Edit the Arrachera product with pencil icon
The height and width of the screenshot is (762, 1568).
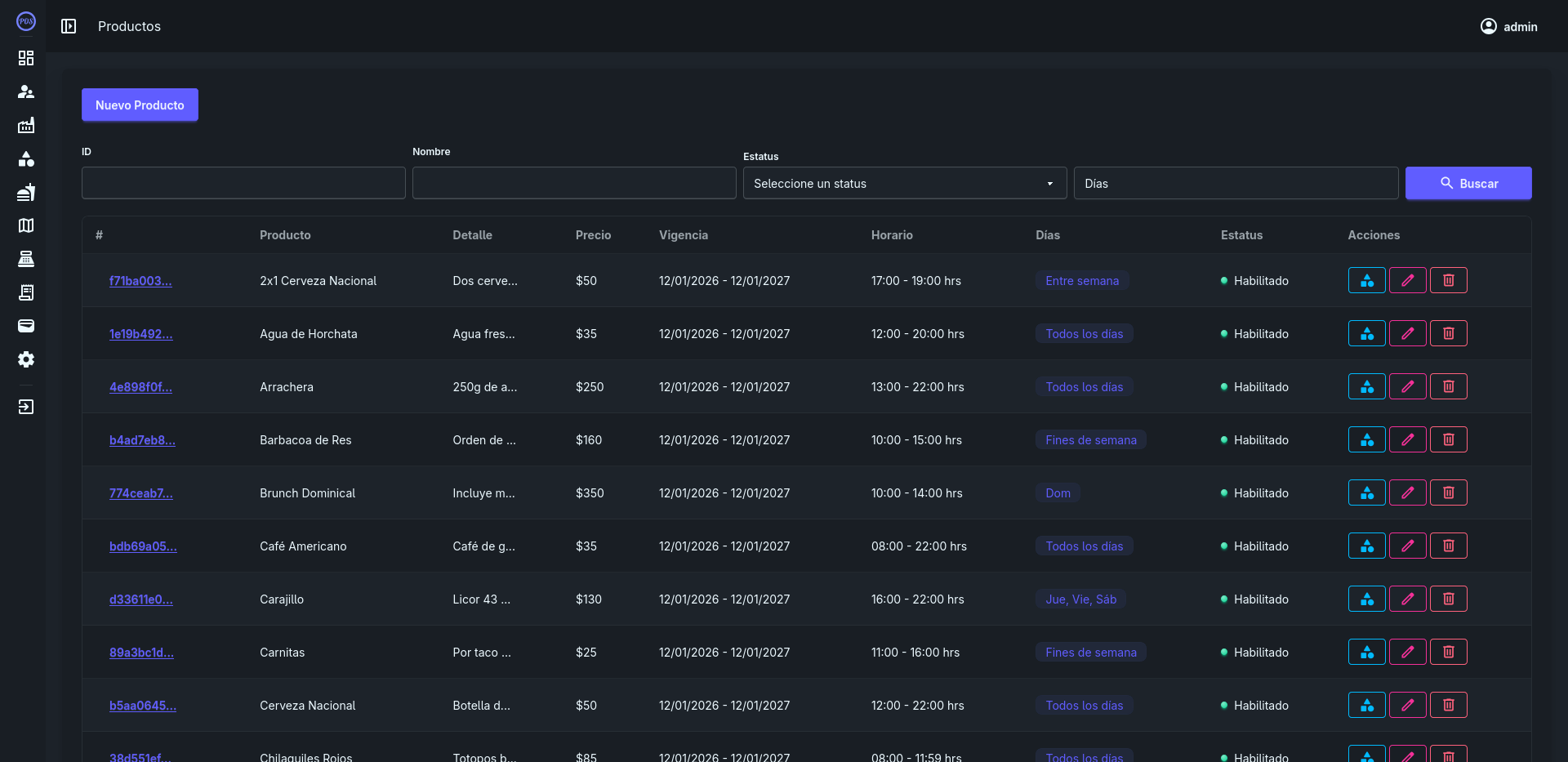pos(1407,386)
